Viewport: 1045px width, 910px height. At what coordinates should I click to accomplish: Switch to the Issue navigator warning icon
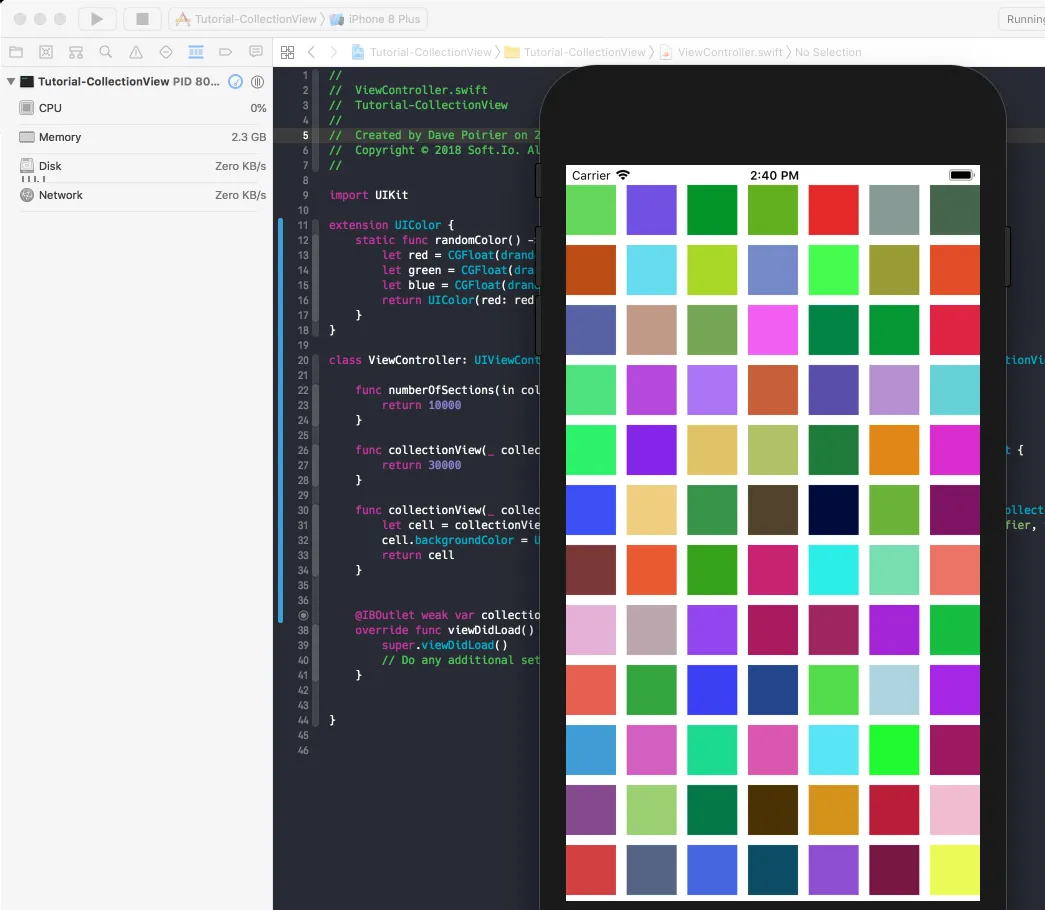pos(136,52)
